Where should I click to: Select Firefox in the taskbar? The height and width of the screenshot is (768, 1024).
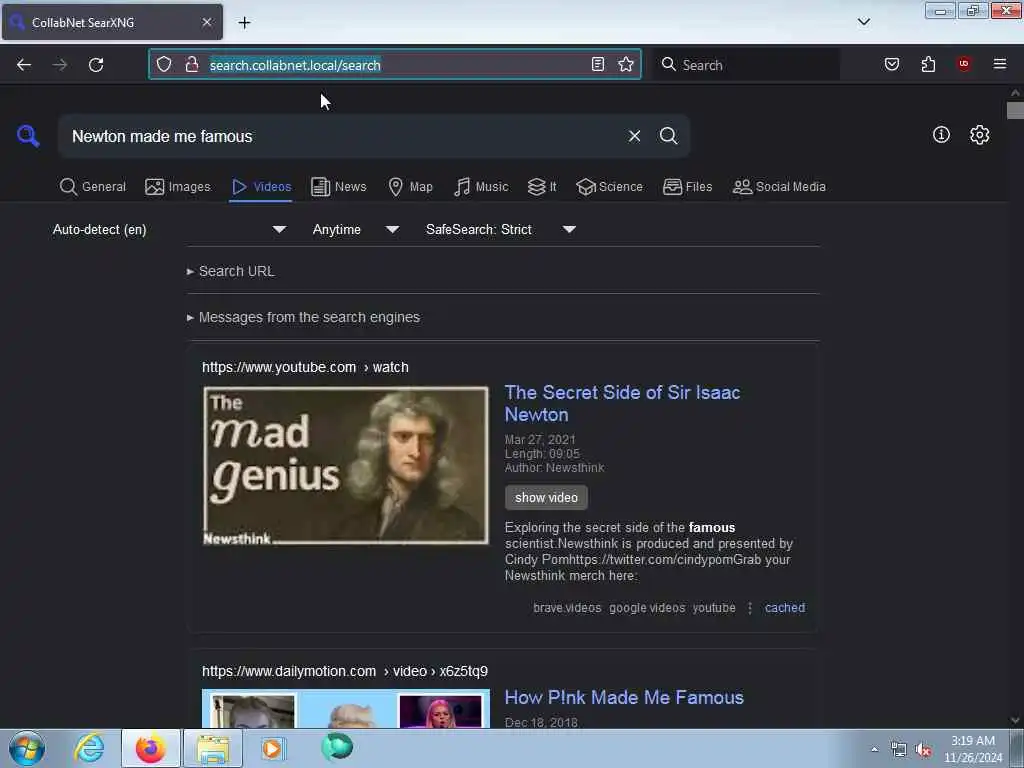[x=150, y=748]
